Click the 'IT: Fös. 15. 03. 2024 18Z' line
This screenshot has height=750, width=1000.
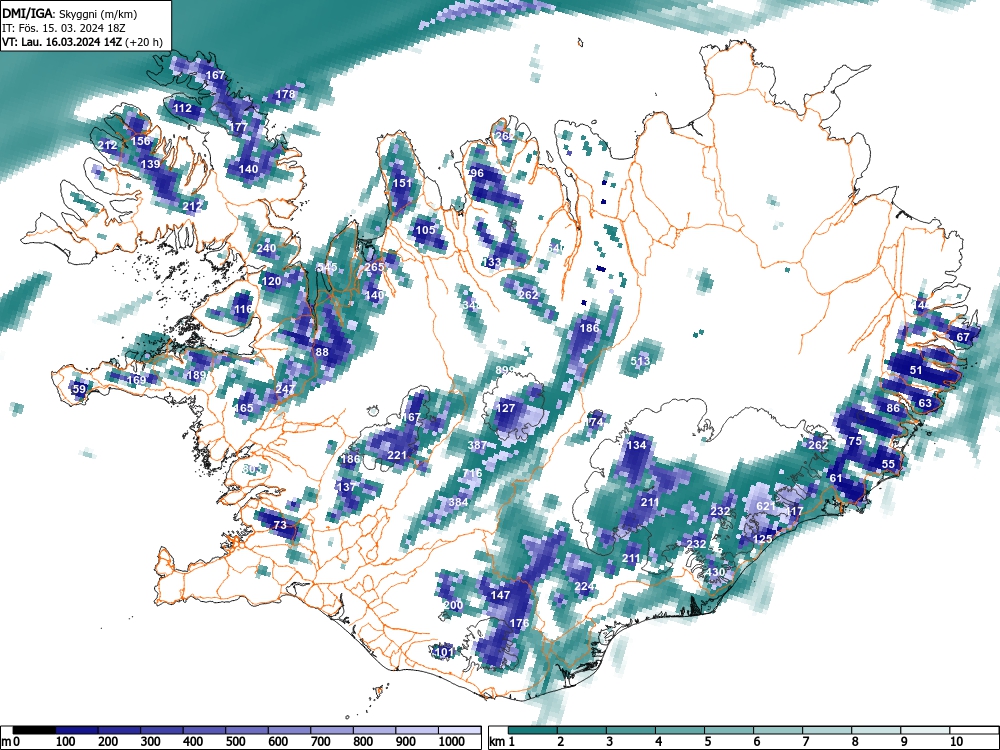click(64, 28)
